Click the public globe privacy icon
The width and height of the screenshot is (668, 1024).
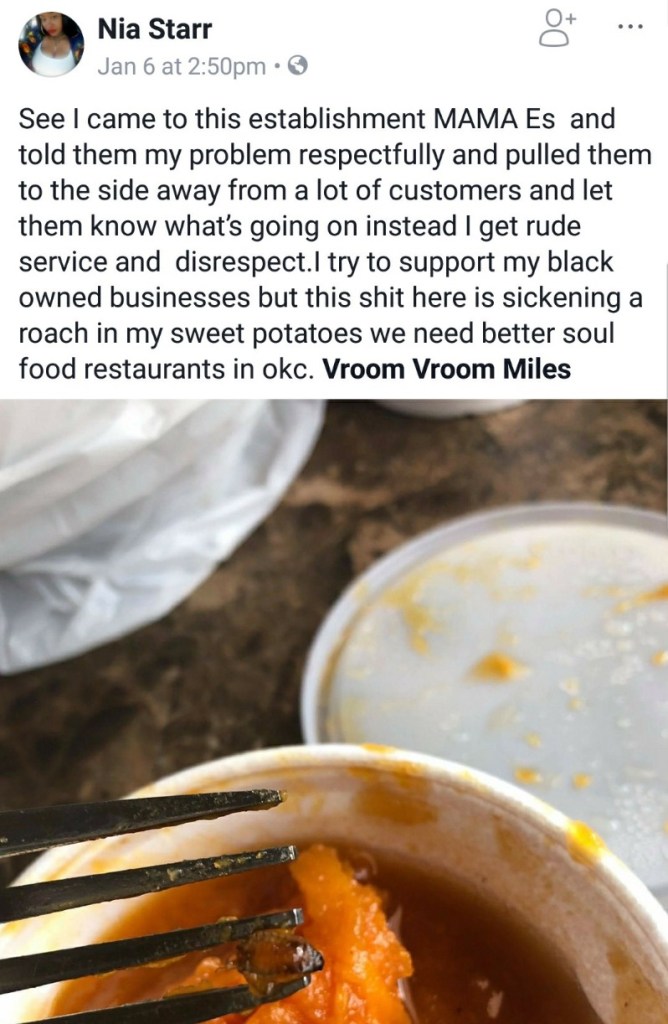tap(298, 66)
